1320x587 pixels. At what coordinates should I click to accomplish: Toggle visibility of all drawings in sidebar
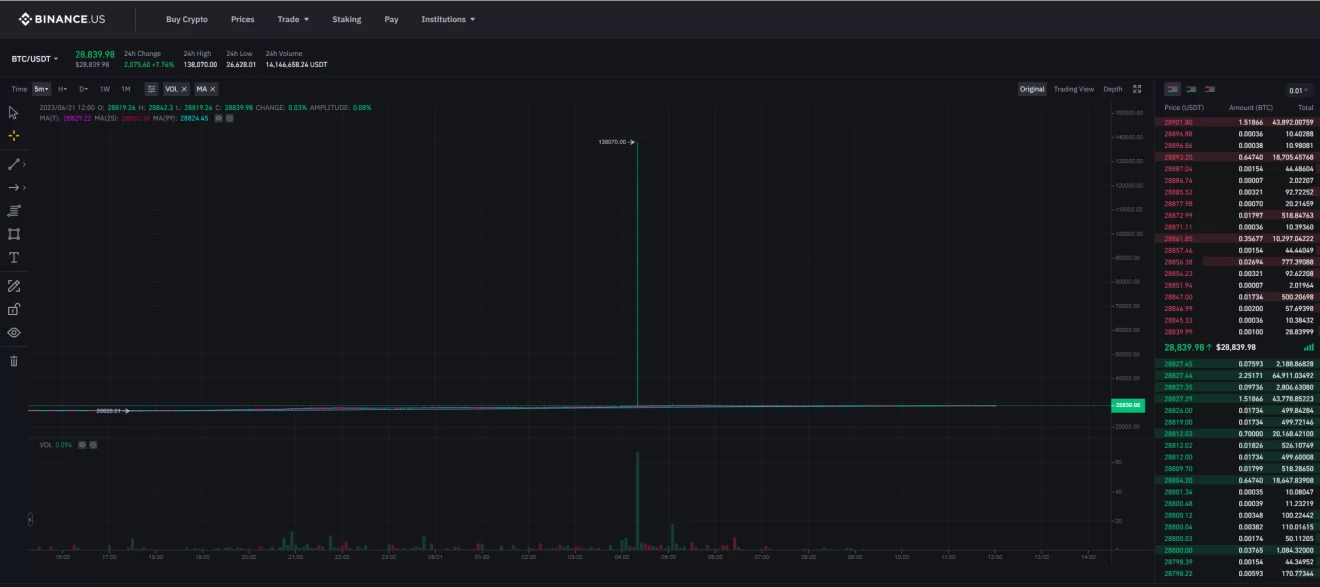tap(14, 333)
